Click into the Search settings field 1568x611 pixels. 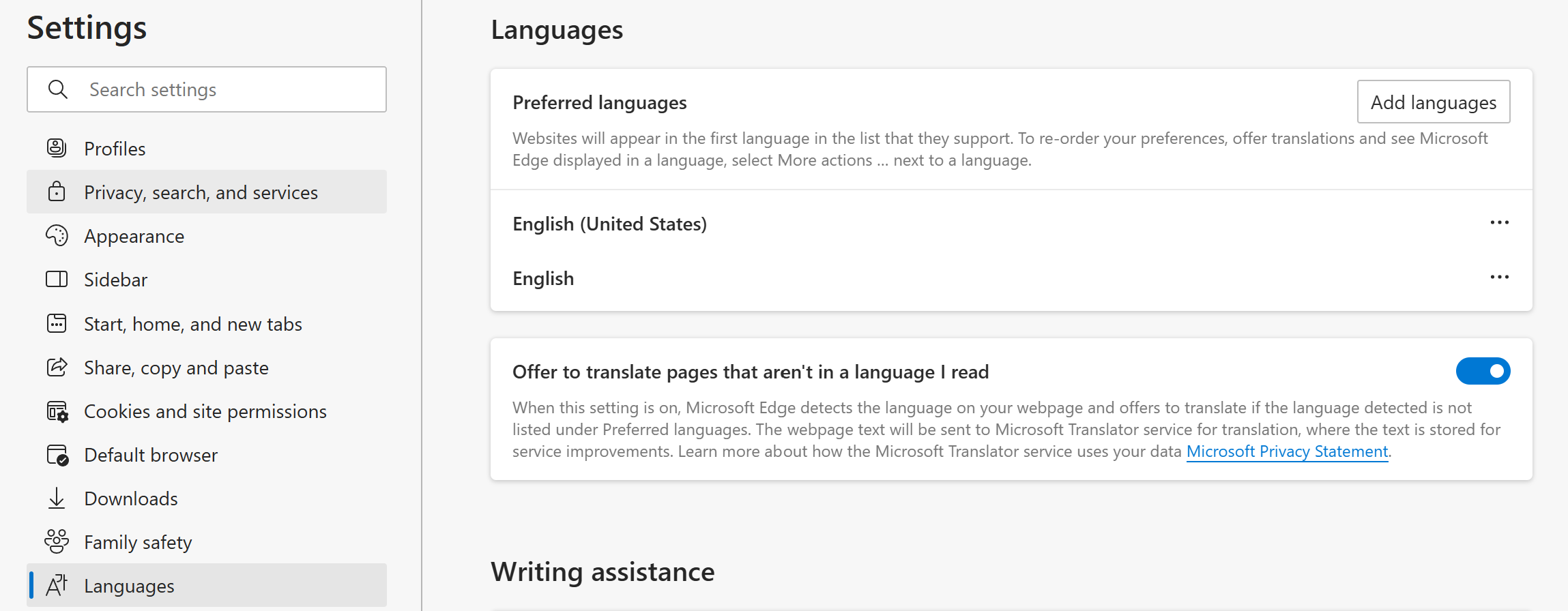coord(207,89)
